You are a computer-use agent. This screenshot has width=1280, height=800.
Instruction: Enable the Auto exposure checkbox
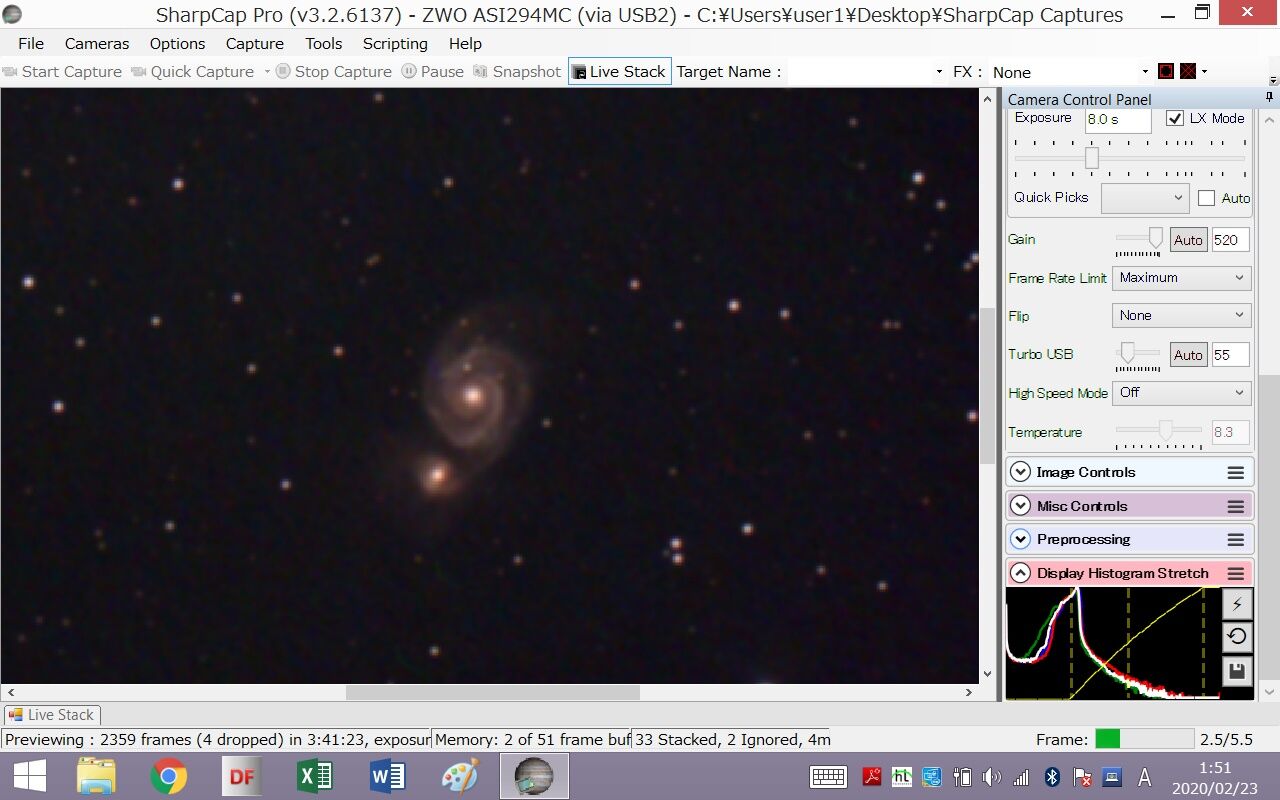(1206, 198)
